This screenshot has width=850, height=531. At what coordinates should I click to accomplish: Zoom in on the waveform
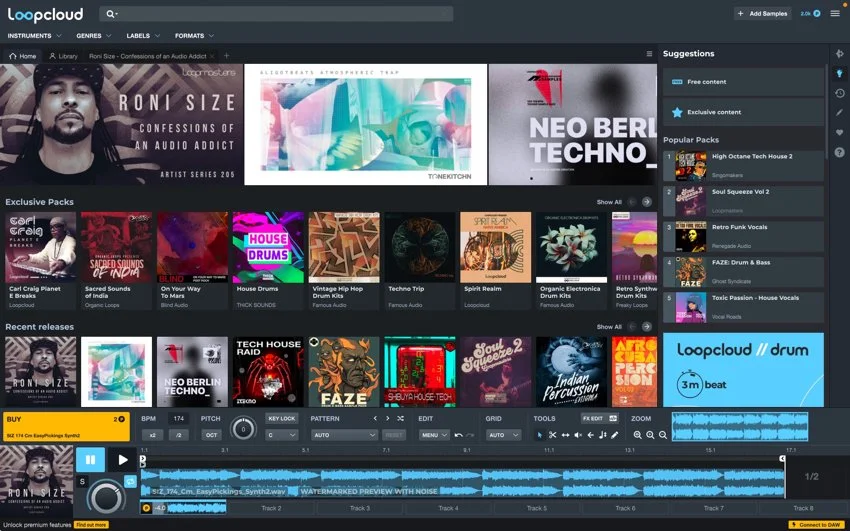coord(637,435)
